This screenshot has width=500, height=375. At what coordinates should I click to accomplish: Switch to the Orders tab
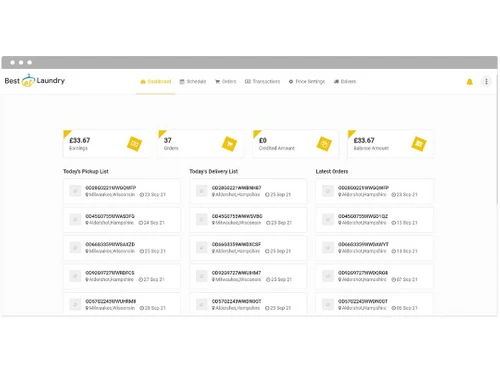point(226,82)
